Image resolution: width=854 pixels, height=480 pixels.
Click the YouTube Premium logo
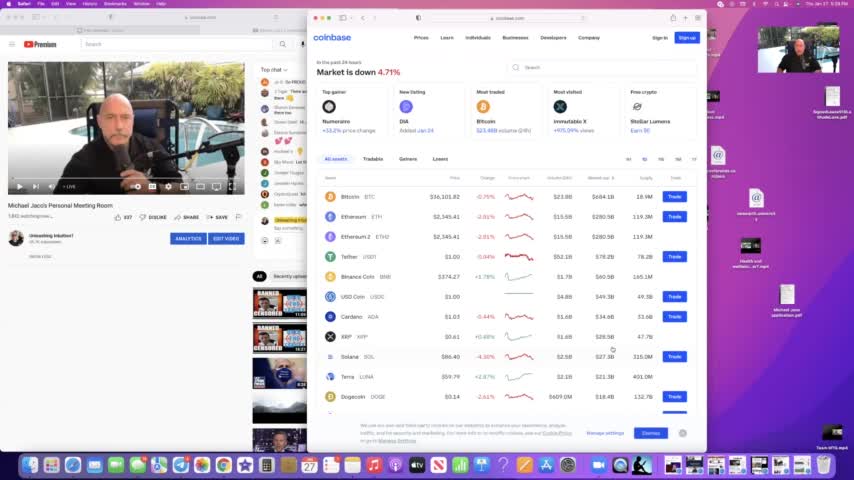click(40, 44)
